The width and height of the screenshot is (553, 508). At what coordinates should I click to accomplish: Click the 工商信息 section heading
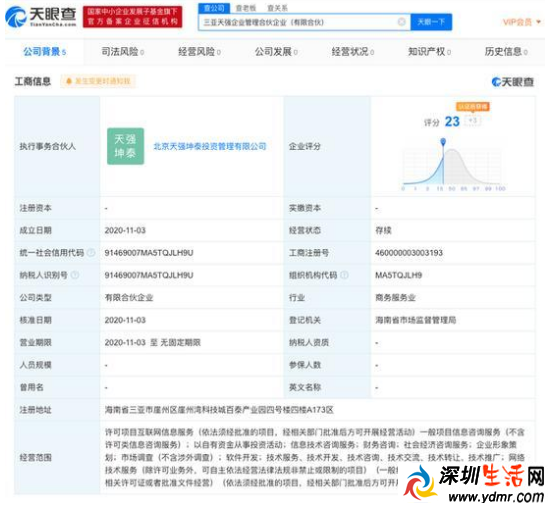pyautogui.click(x=32, y=81)
